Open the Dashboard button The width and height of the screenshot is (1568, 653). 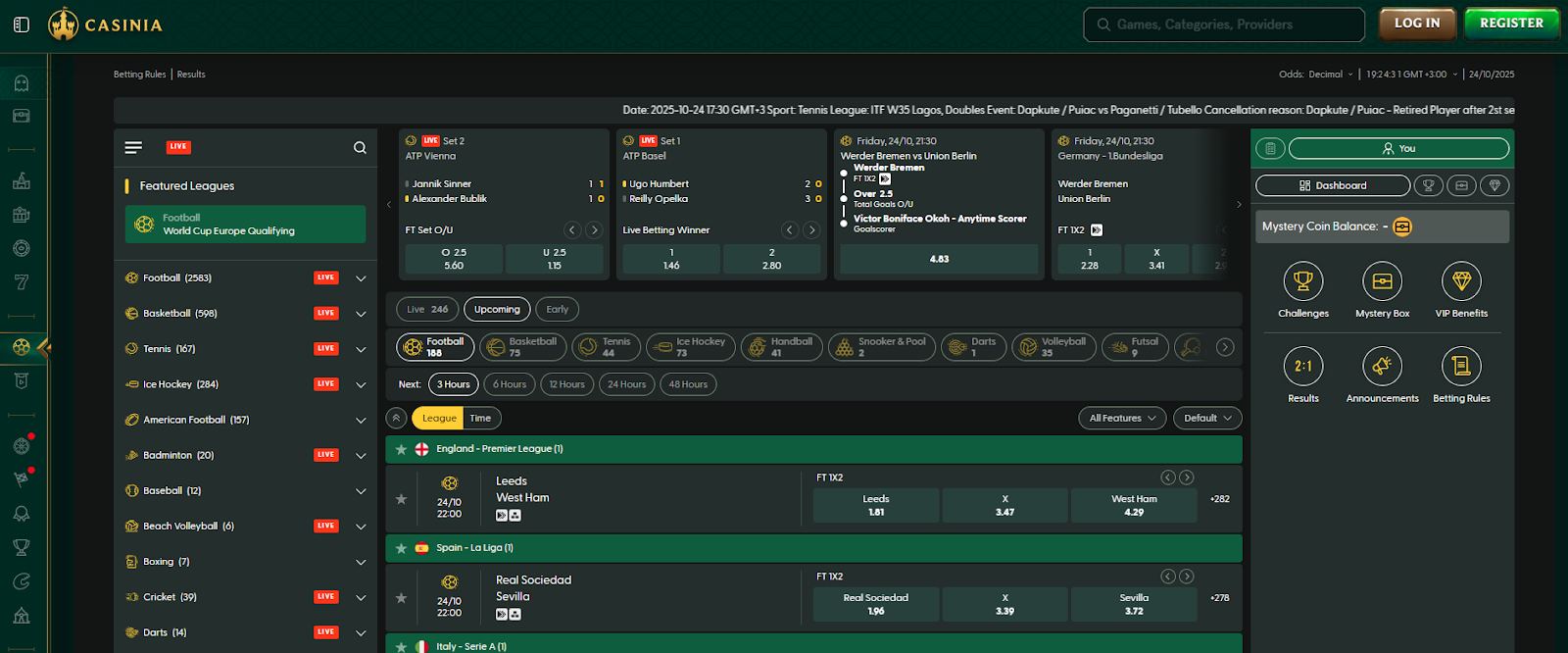pos(1333,185)
